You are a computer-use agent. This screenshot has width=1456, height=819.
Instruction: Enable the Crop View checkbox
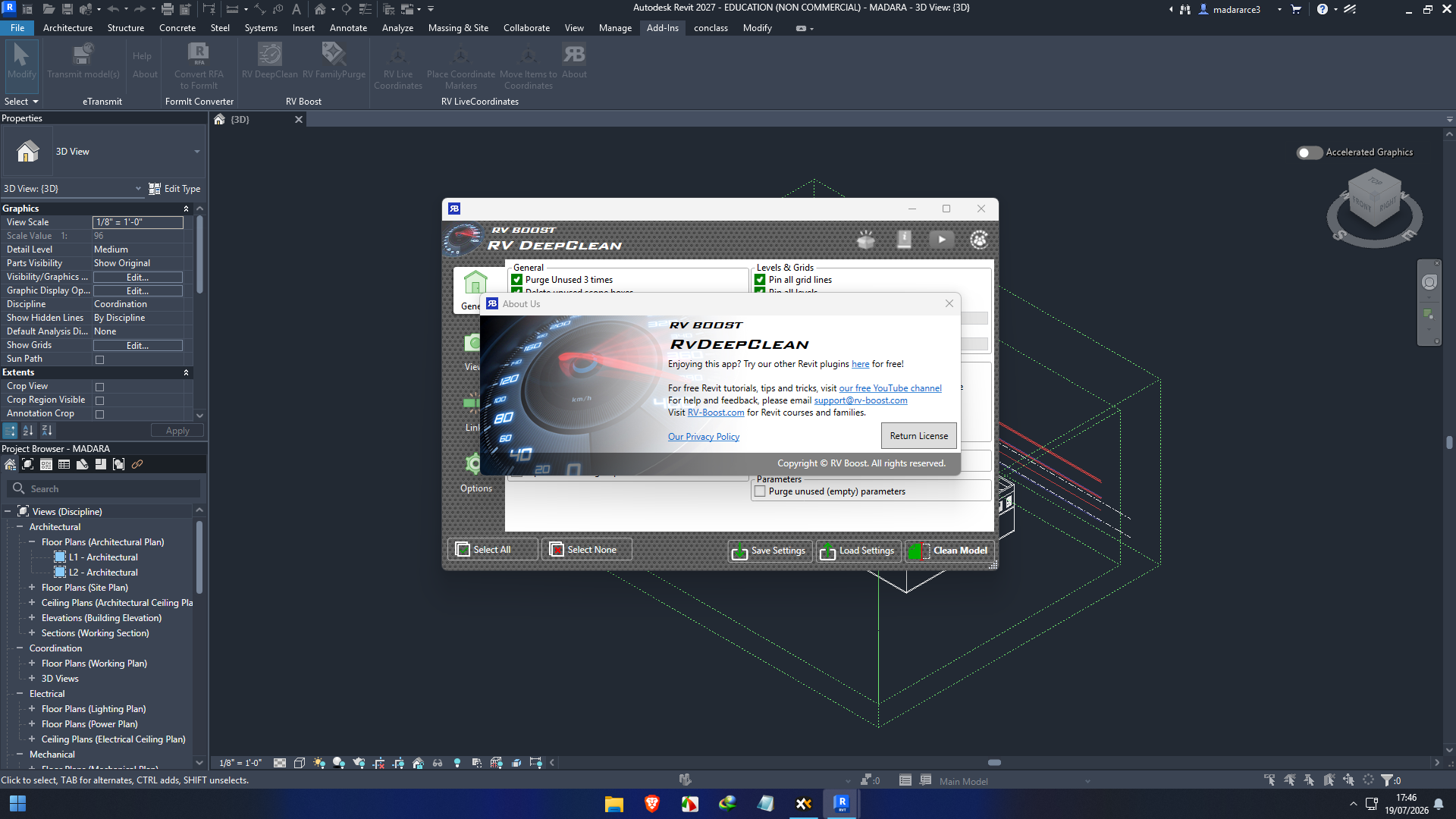click(99, 387)
